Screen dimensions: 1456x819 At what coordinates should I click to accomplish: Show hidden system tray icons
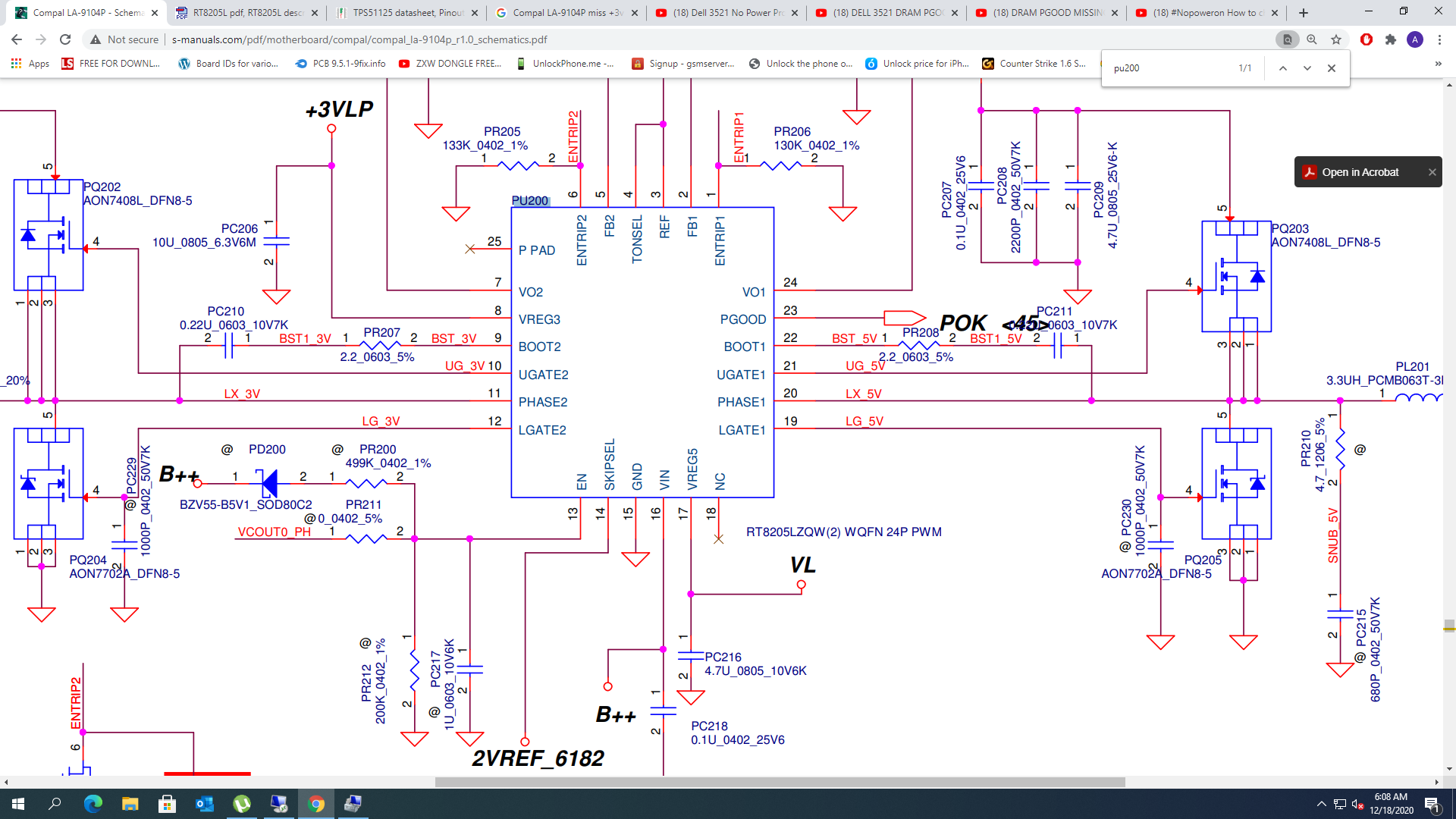[x=1321, y=804]
